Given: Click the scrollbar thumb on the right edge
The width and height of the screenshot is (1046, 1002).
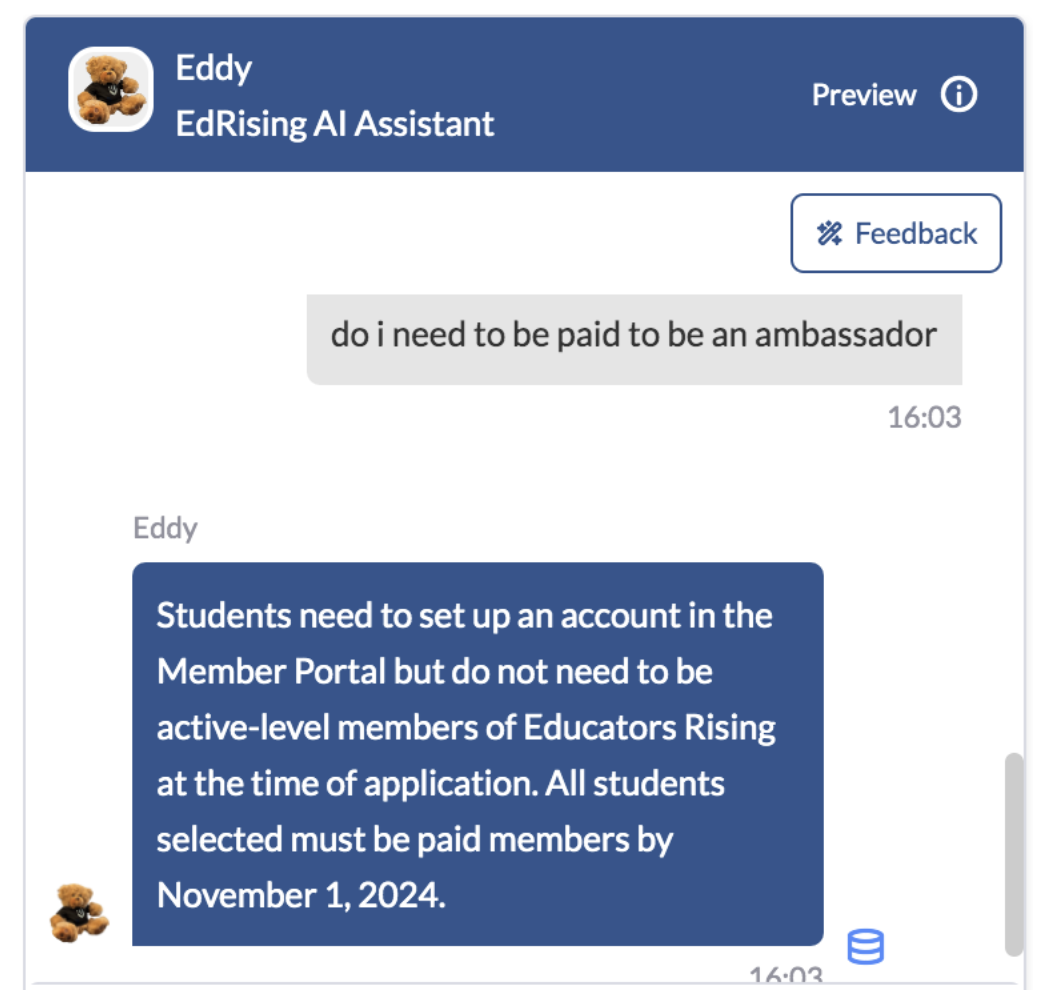Looking at the screenshot, I should (x=1011, y=855).
